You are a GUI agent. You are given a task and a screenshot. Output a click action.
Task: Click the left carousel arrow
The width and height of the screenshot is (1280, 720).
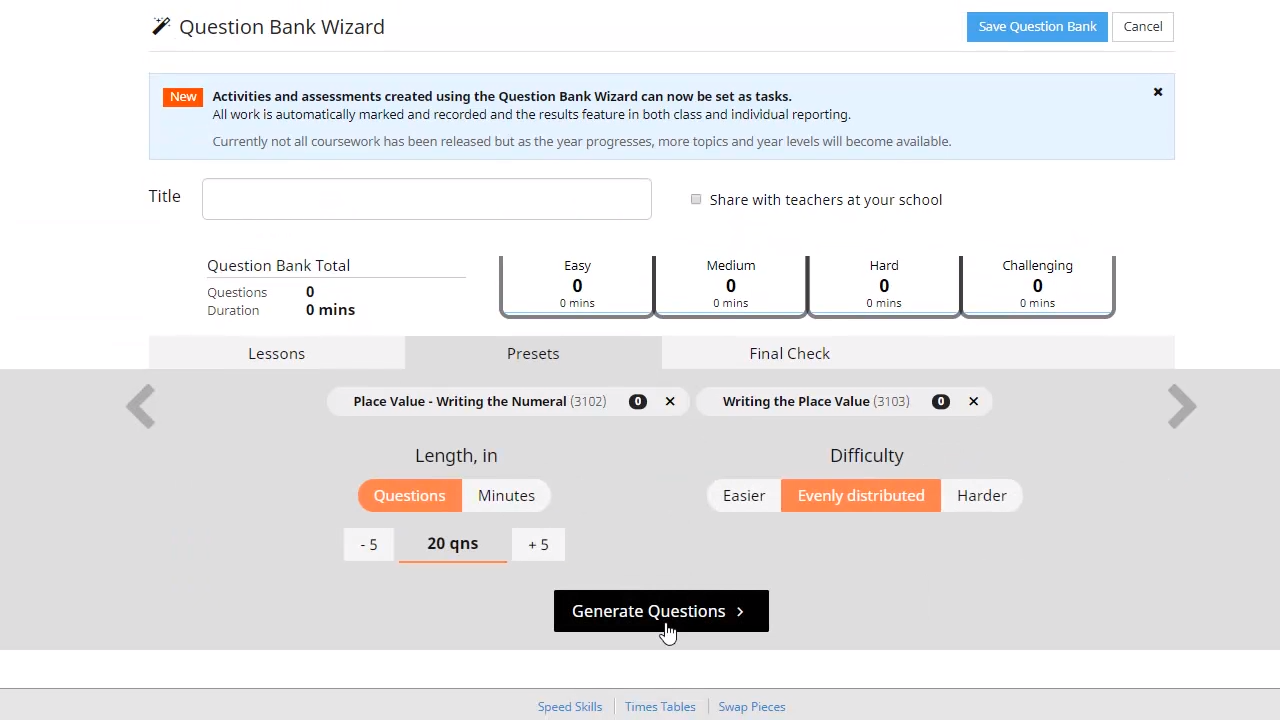[x=141, y=406]
